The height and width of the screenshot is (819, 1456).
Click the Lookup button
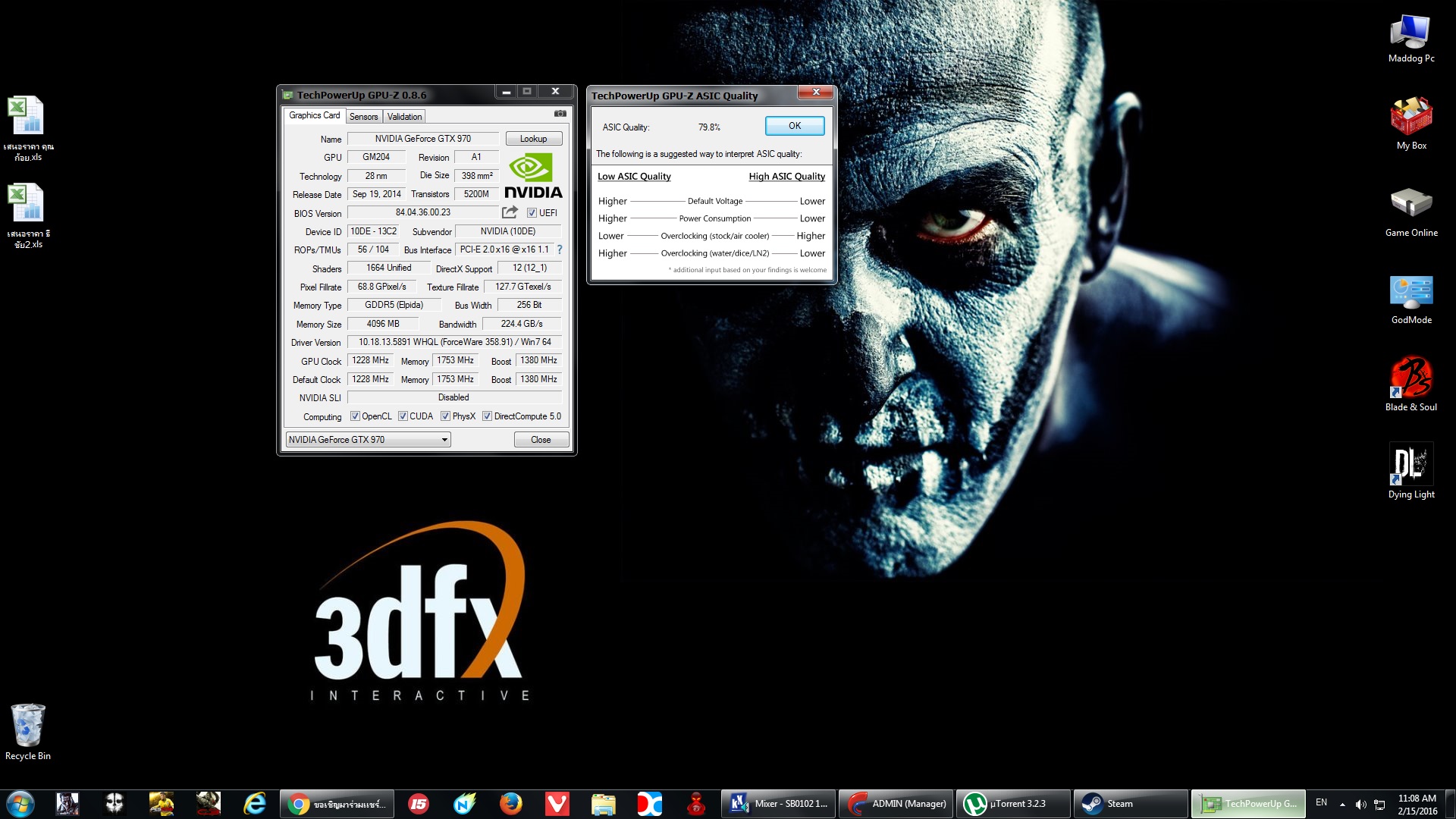coord(533,139)
